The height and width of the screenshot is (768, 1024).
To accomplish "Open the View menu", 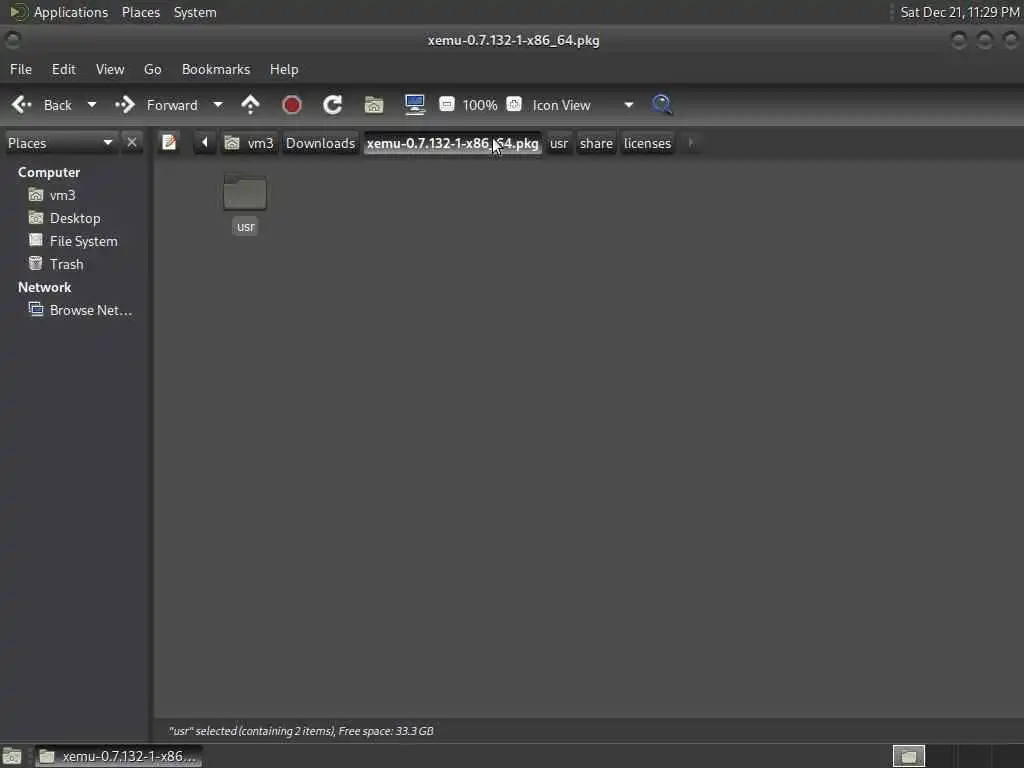I will pyautogui.click(x=110, y=69).
